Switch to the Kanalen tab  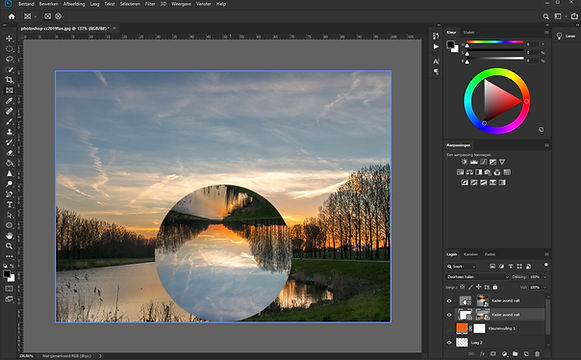click(x=471, y=254)
